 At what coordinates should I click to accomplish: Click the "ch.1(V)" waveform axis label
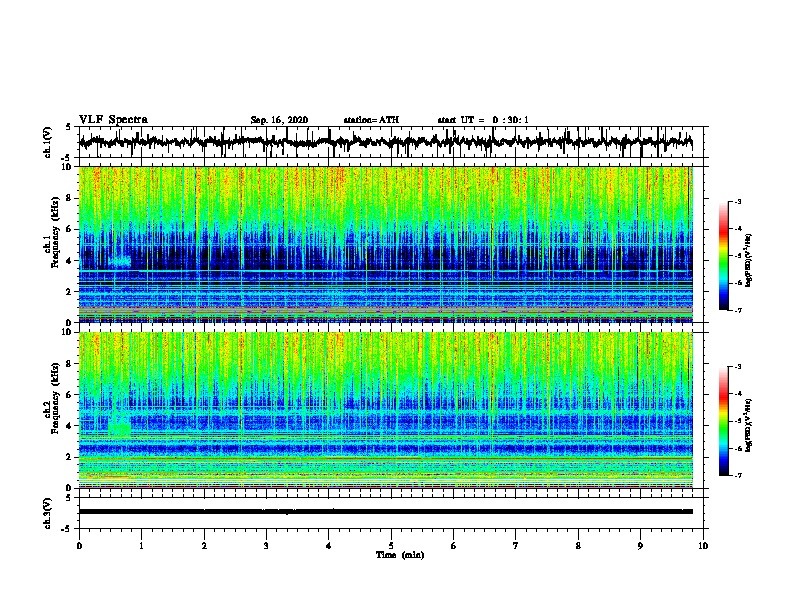coord(48,142)
